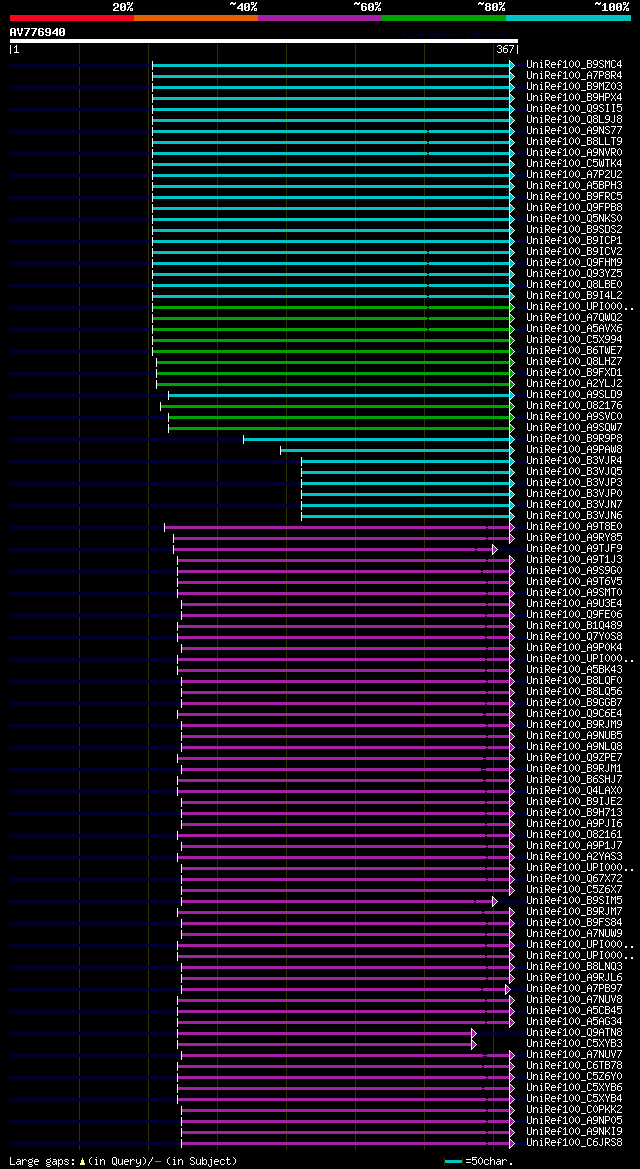Viewport: 640px width, 1169px height.
Task: Select the UniRef100_B9SIM5 label
Action: pos(574,901)
